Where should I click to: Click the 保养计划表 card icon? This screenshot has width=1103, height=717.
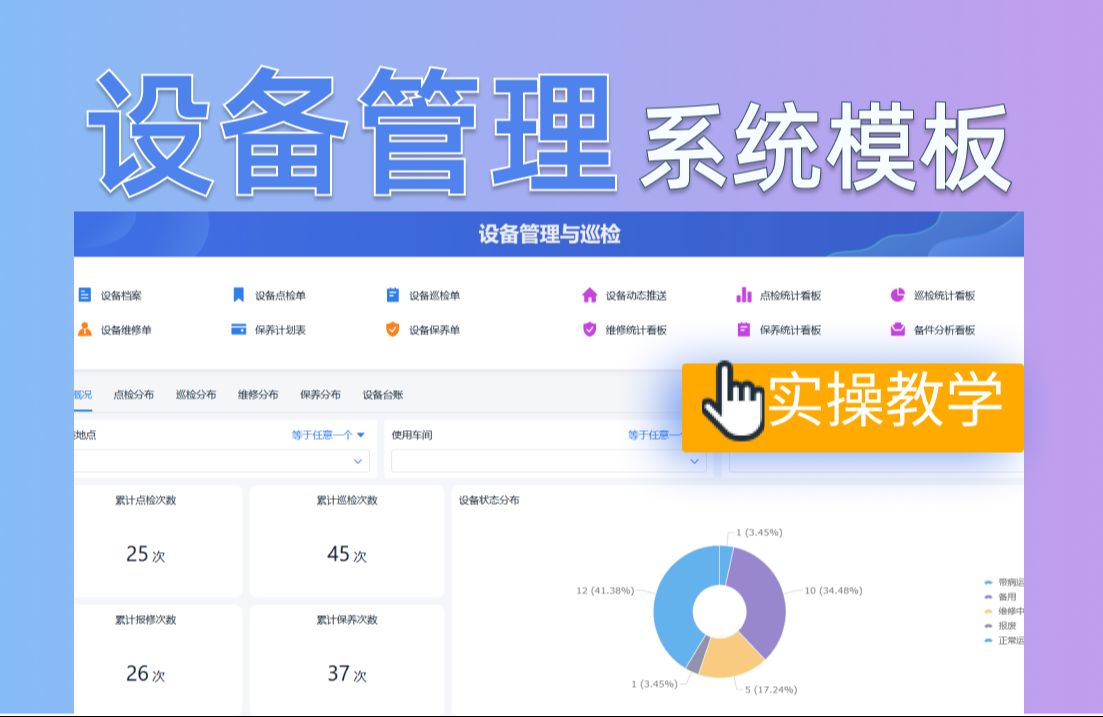coord(238,329)
